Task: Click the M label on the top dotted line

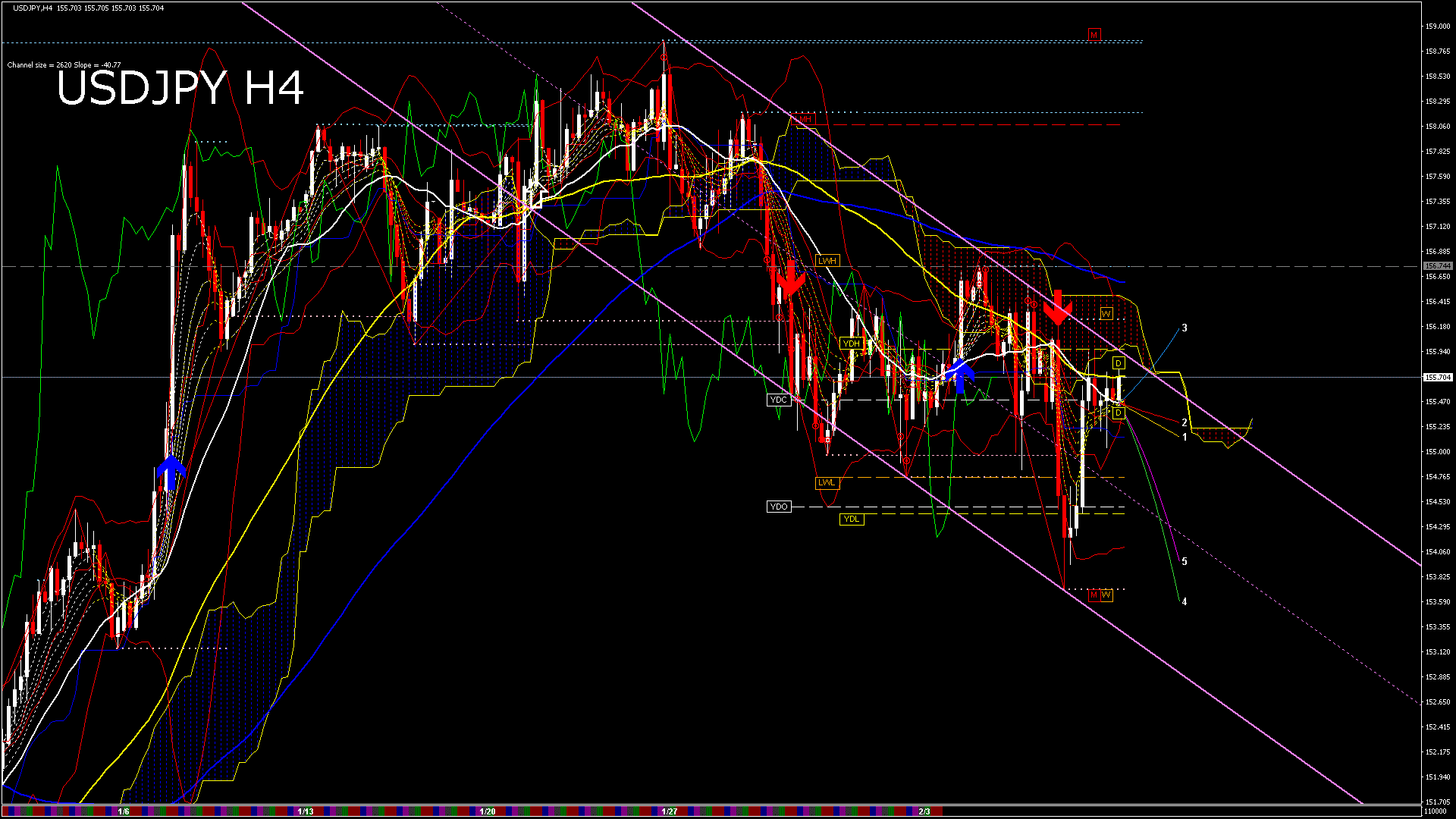Action: (x=1094, y=35)
